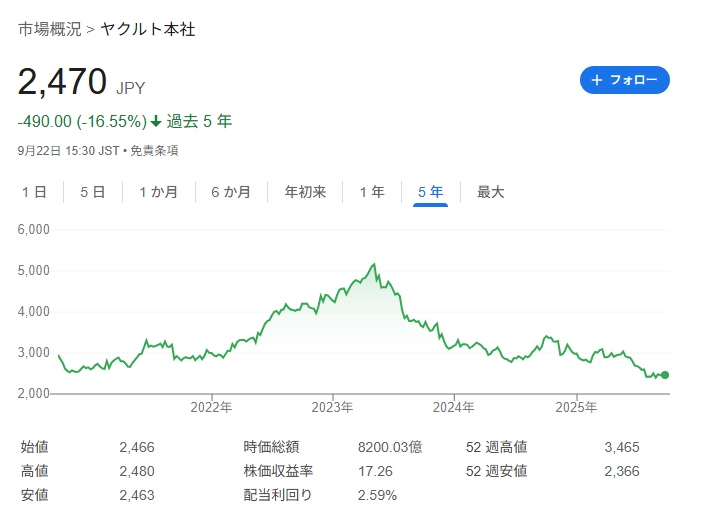Click the 配当利回り value 2.59%

377,495
